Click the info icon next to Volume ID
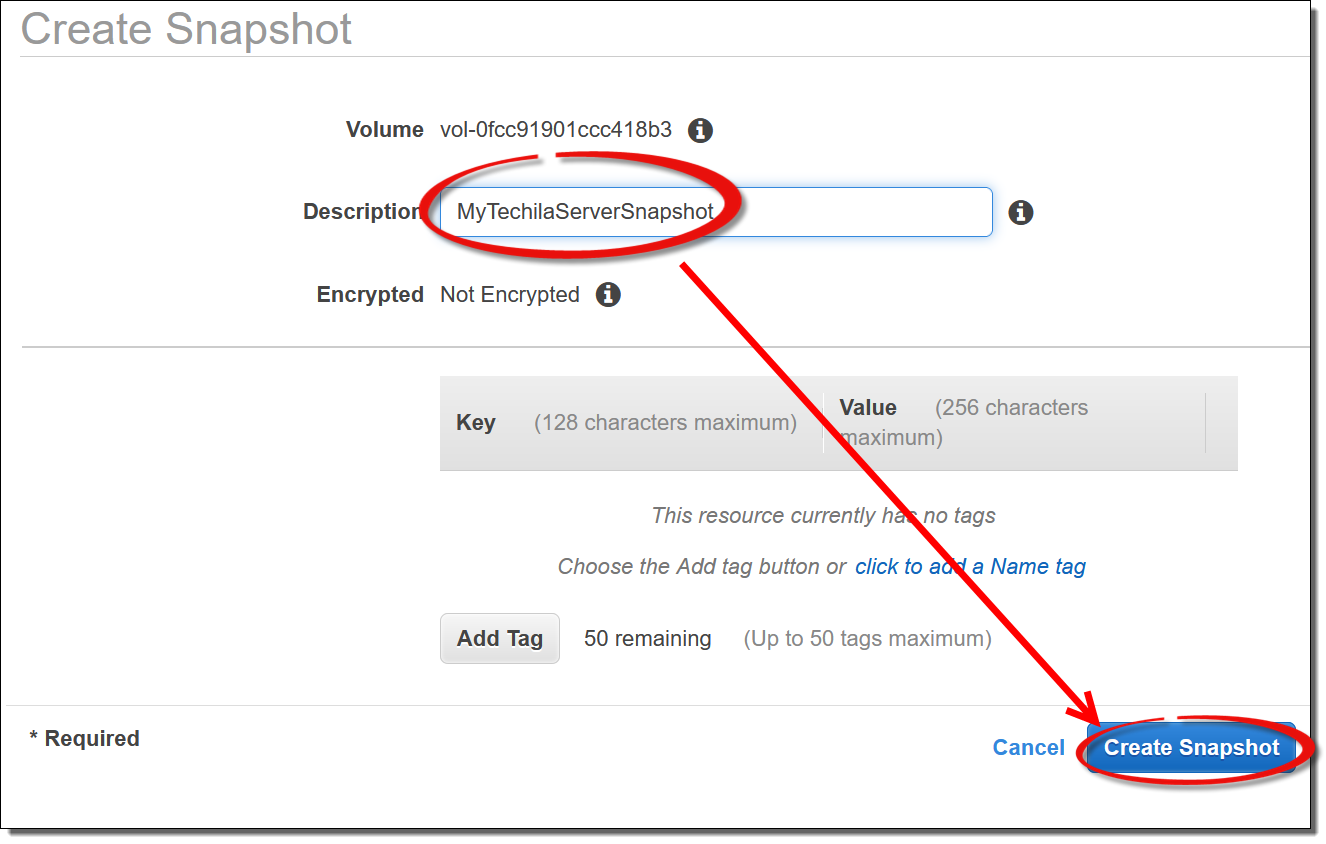 click(x=700, y=130)
